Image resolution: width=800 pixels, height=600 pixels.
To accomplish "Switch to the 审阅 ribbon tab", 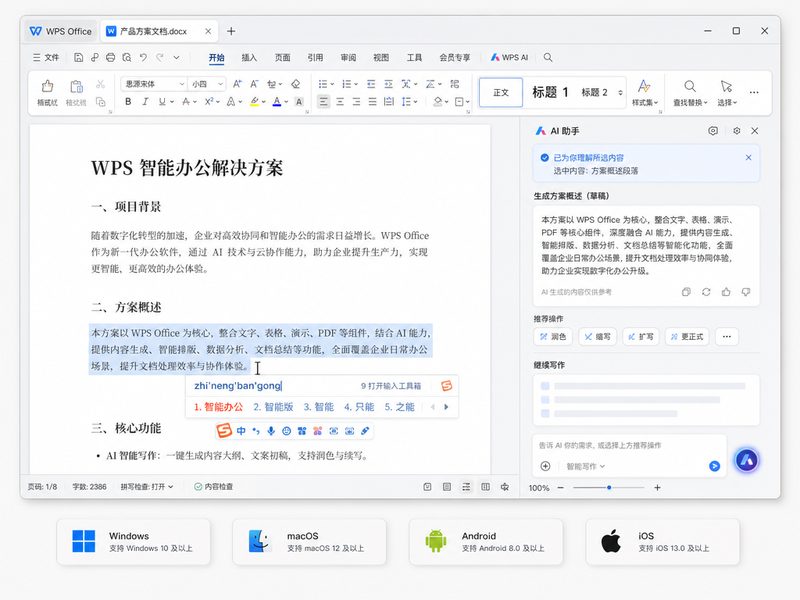I will pyautogui.click(x=348, y=58).
